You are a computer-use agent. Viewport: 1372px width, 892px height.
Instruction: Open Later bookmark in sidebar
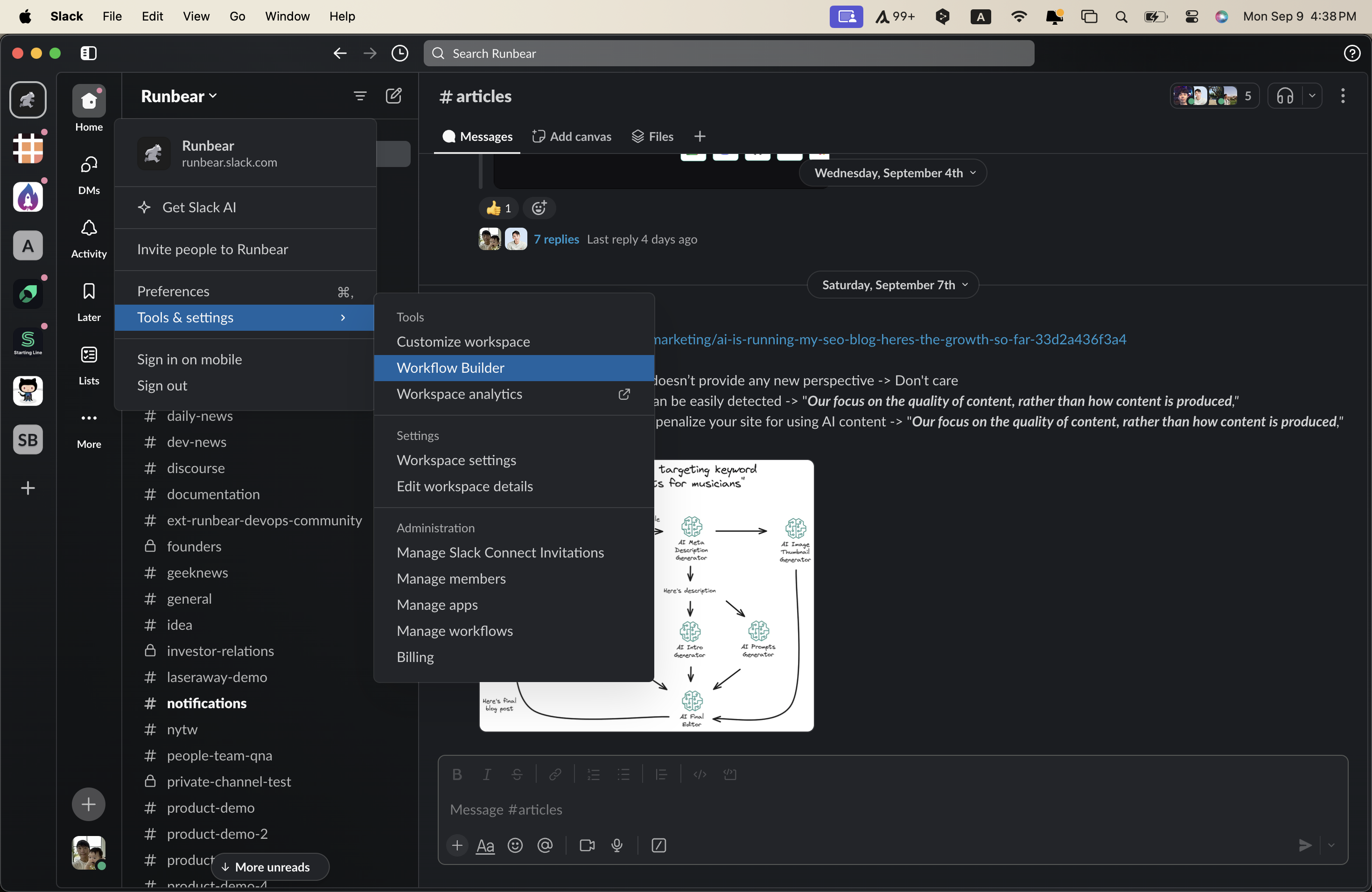89,301
